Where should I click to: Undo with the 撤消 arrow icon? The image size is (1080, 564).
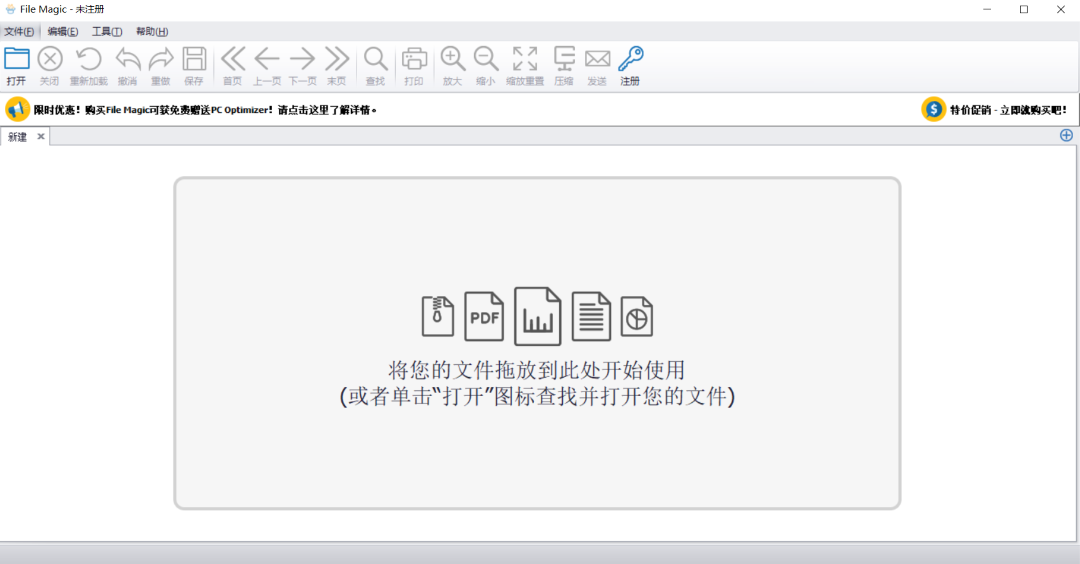pos(127,59)
